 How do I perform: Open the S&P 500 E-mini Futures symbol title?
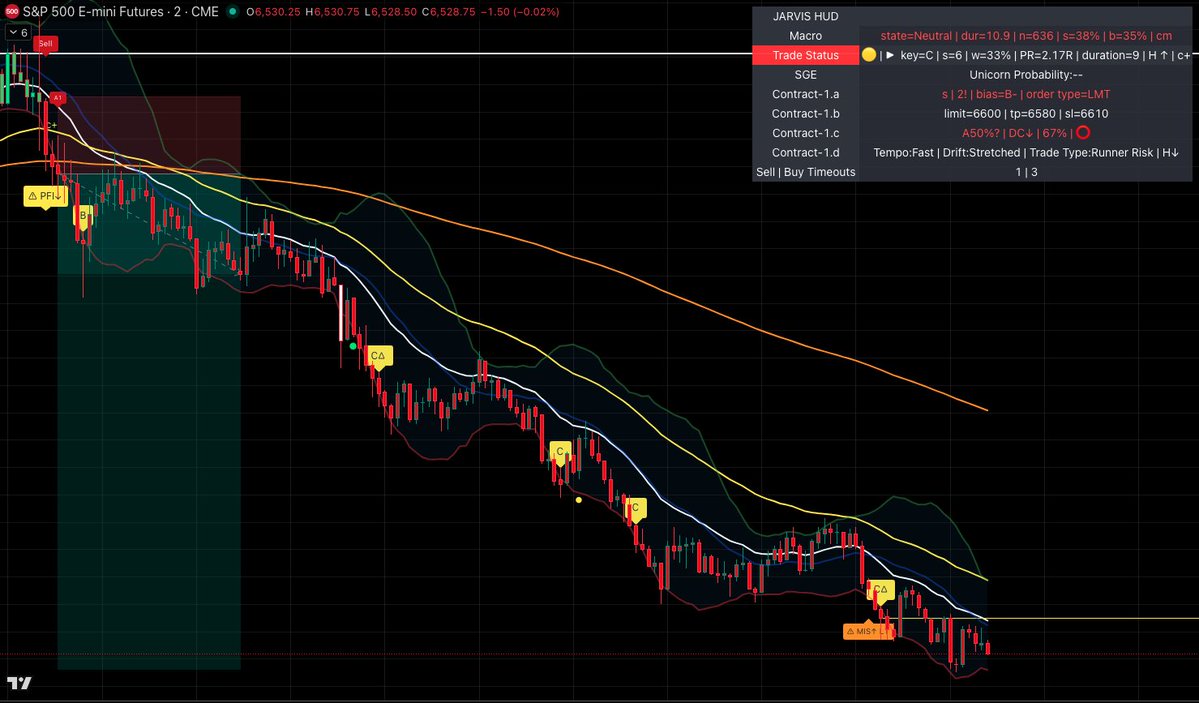point(93,11)
